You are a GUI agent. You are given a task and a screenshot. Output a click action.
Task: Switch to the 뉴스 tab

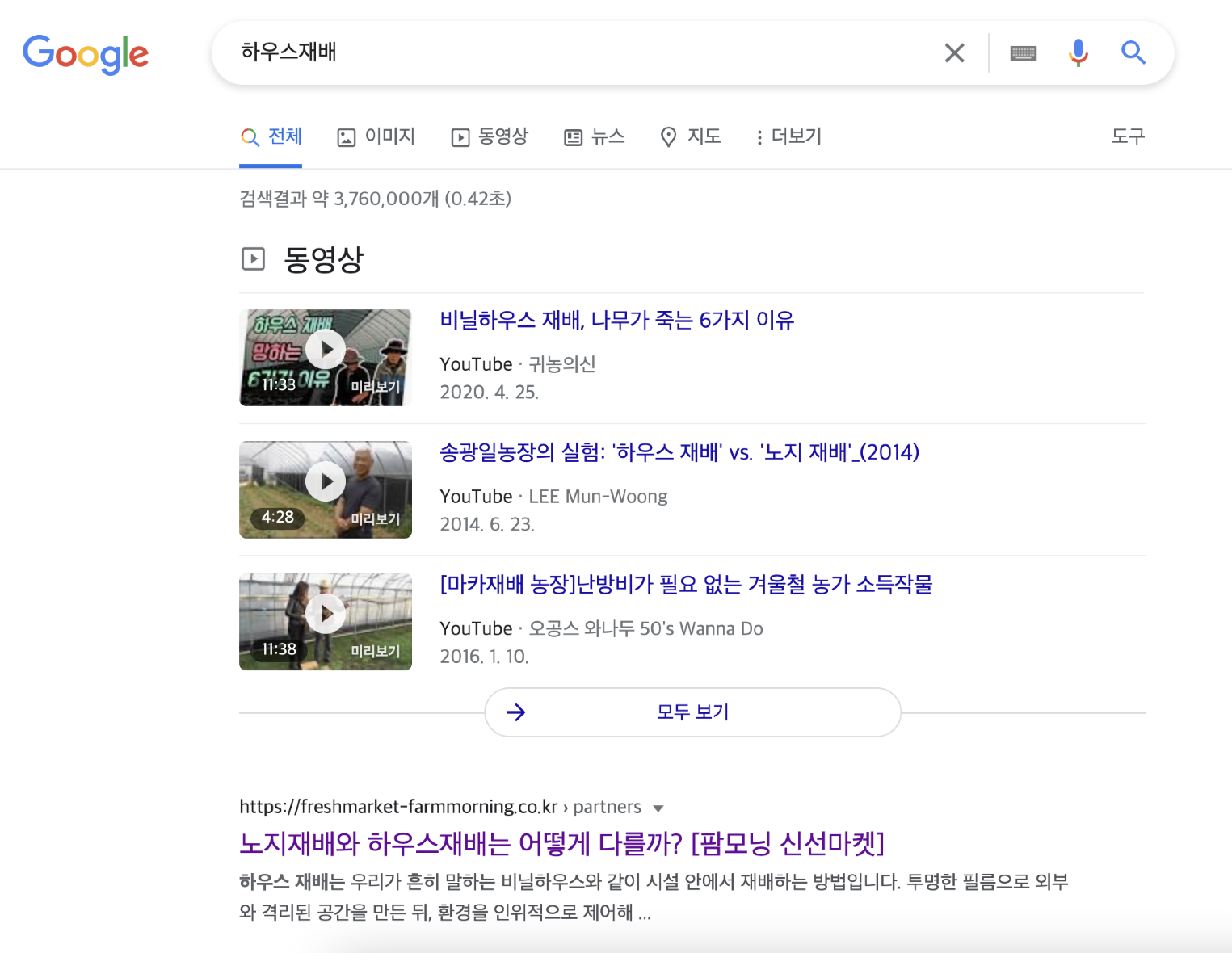595,136
